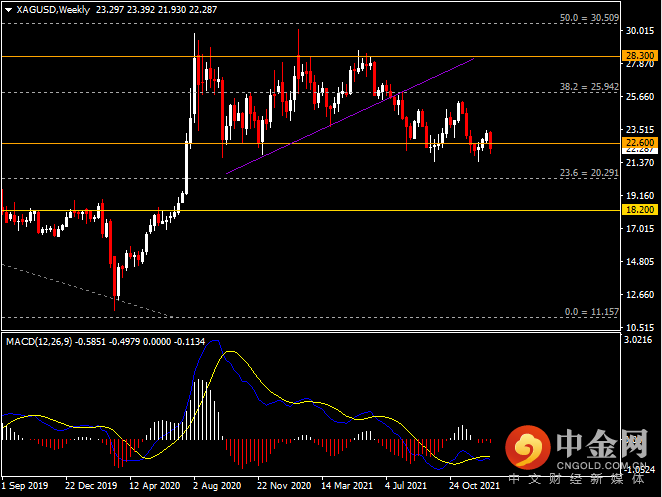Screen dimensions: 662x497
Task: Click the 3.0216 MACD axis value
Action: tap(638, 339)
